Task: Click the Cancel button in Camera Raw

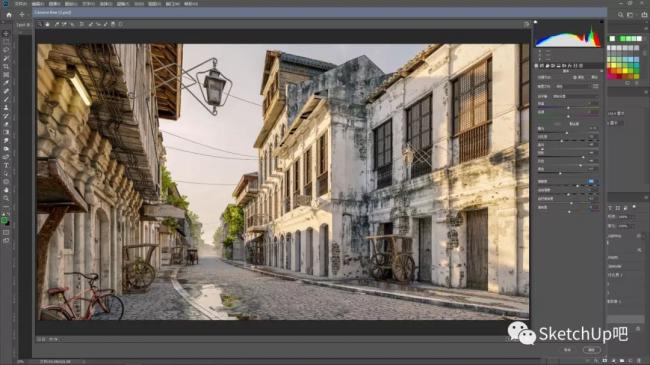Action: click(568, 350)
